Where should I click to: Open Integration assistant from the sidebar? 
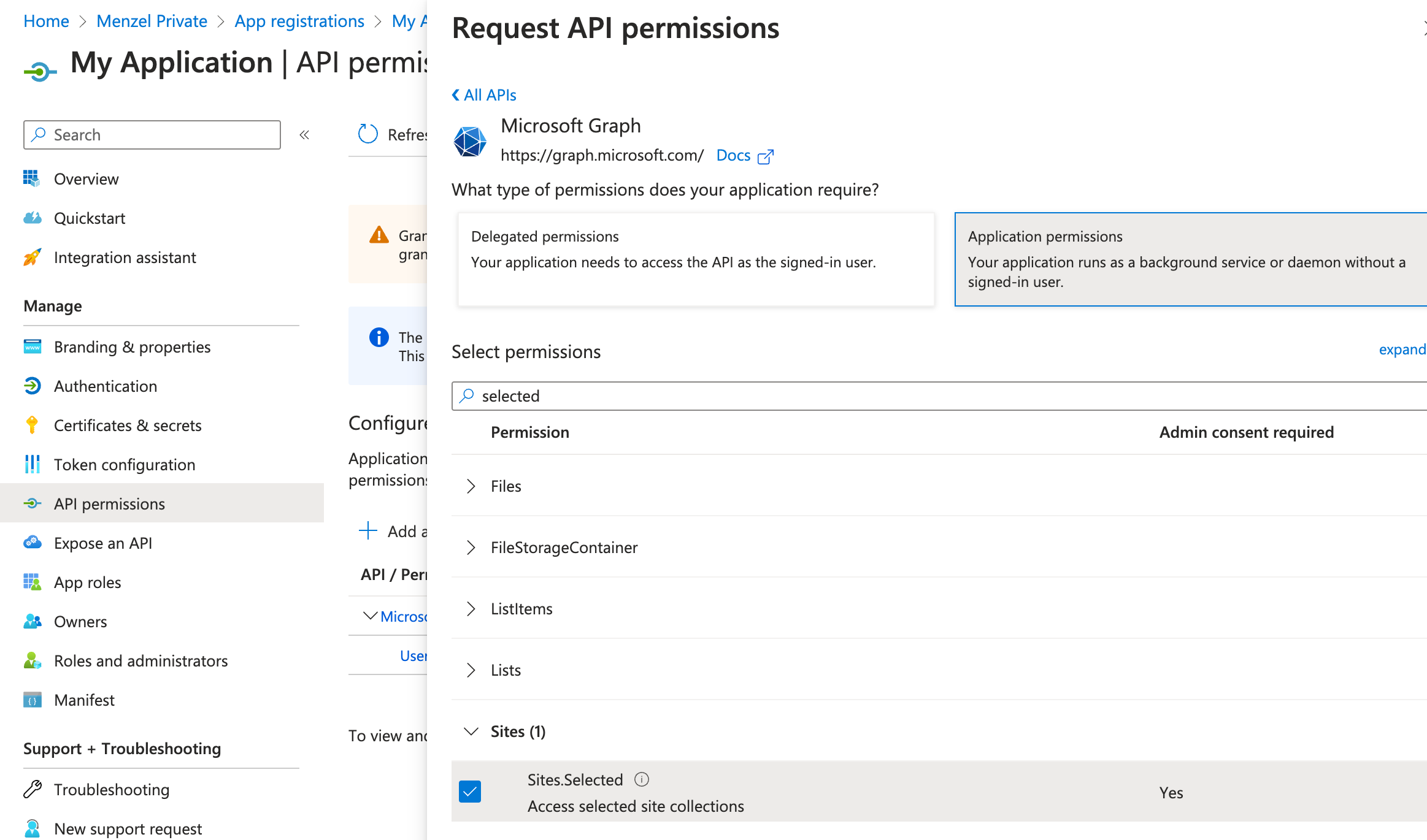(125, 258)
